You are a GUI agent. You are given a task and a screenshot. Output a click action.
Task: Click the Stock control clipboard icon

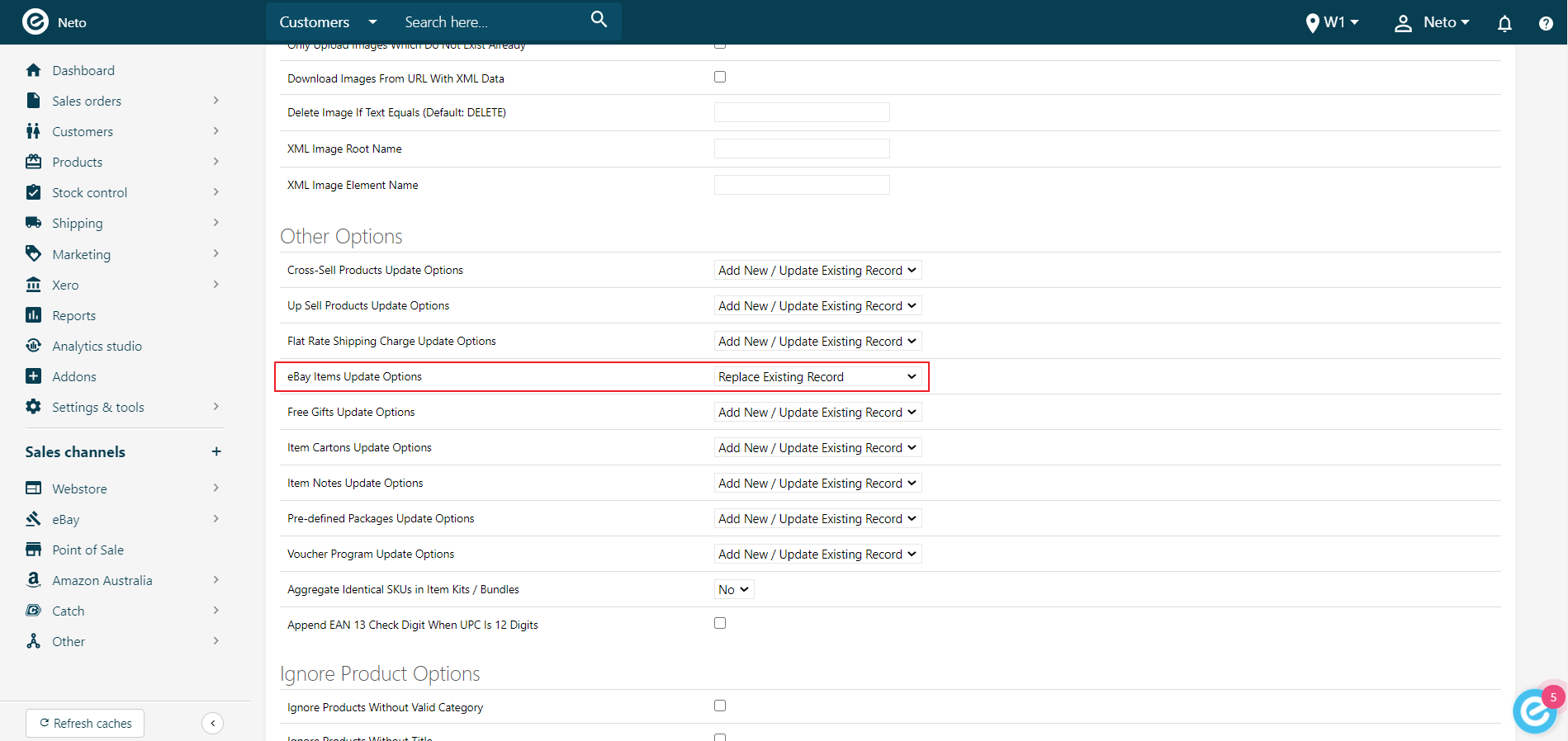point(33,192)
